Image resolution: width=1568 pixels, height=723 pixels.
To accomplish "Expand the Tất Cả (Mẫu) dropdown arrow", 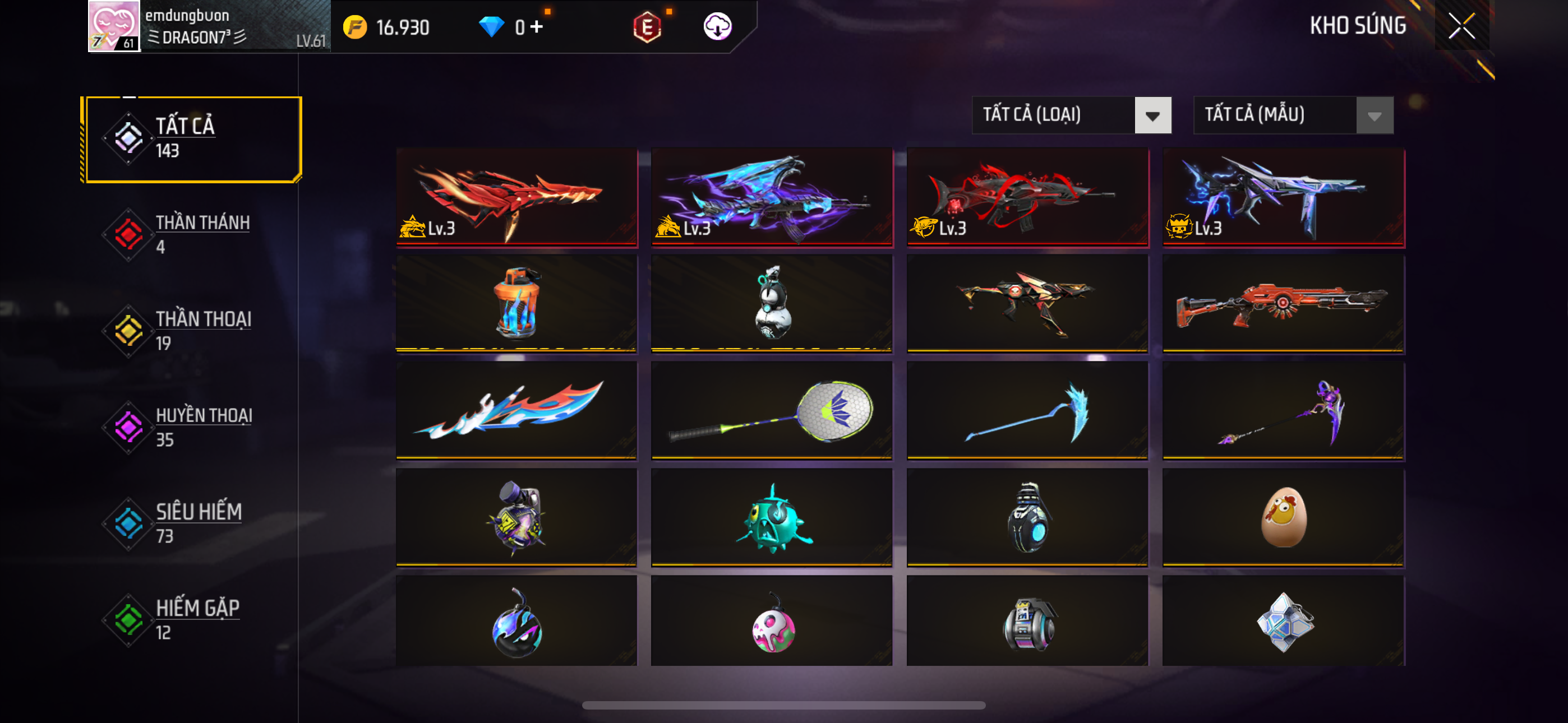I will [x=1375, y=115].
